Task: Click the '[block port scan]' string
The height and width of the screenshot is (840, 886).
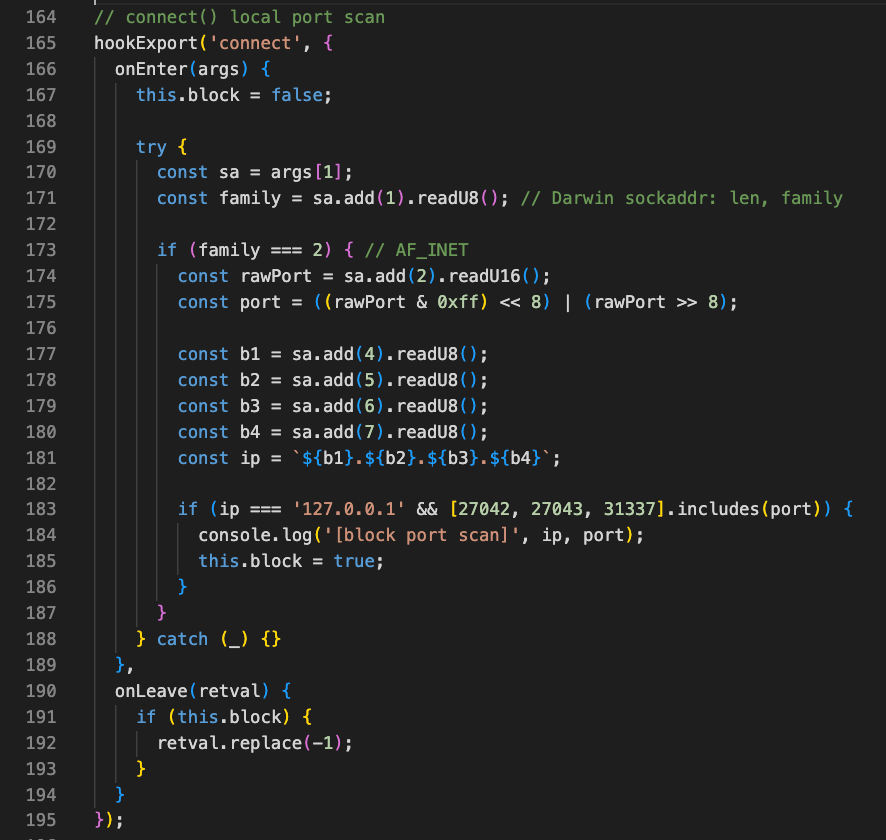Action: (422, 534)
